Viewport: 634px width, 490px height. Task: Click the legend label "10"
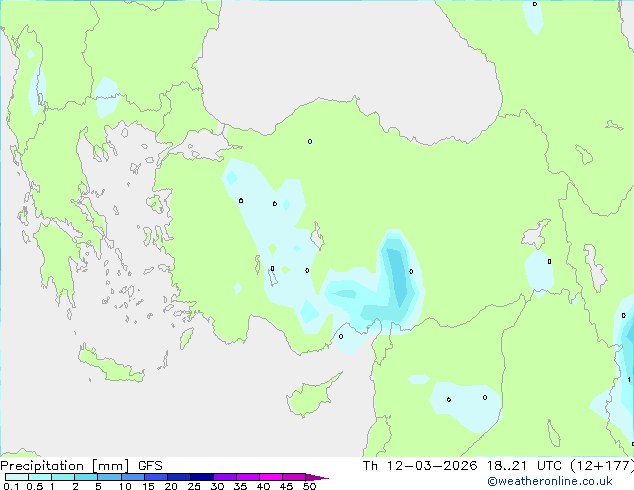(x=125, y=486)
